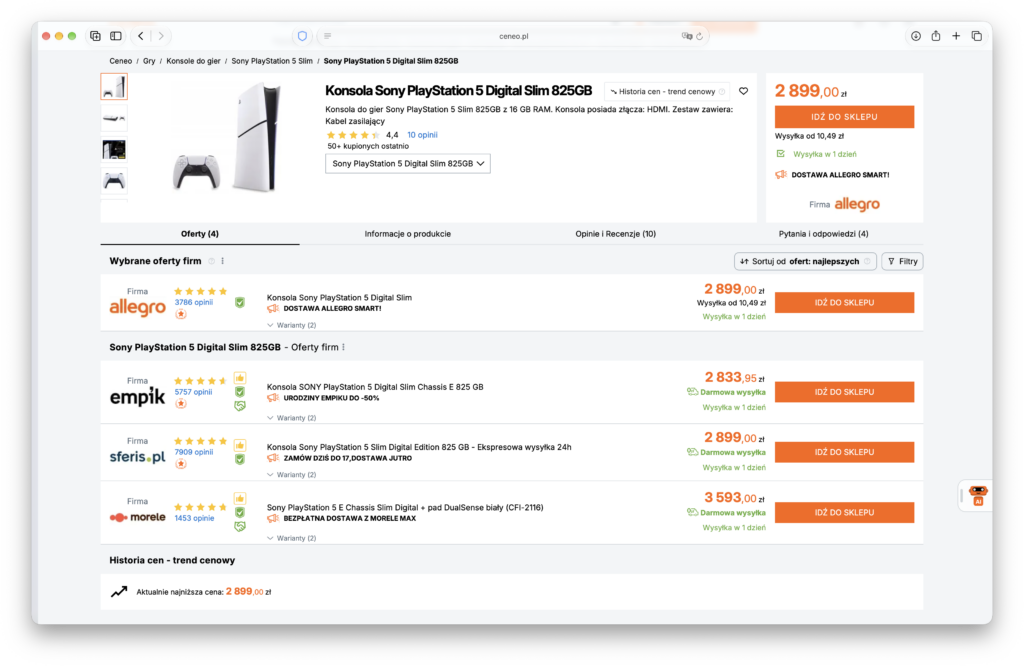Click IDŹ DO SKLEPU for morele offer

(x=844, y=513)
